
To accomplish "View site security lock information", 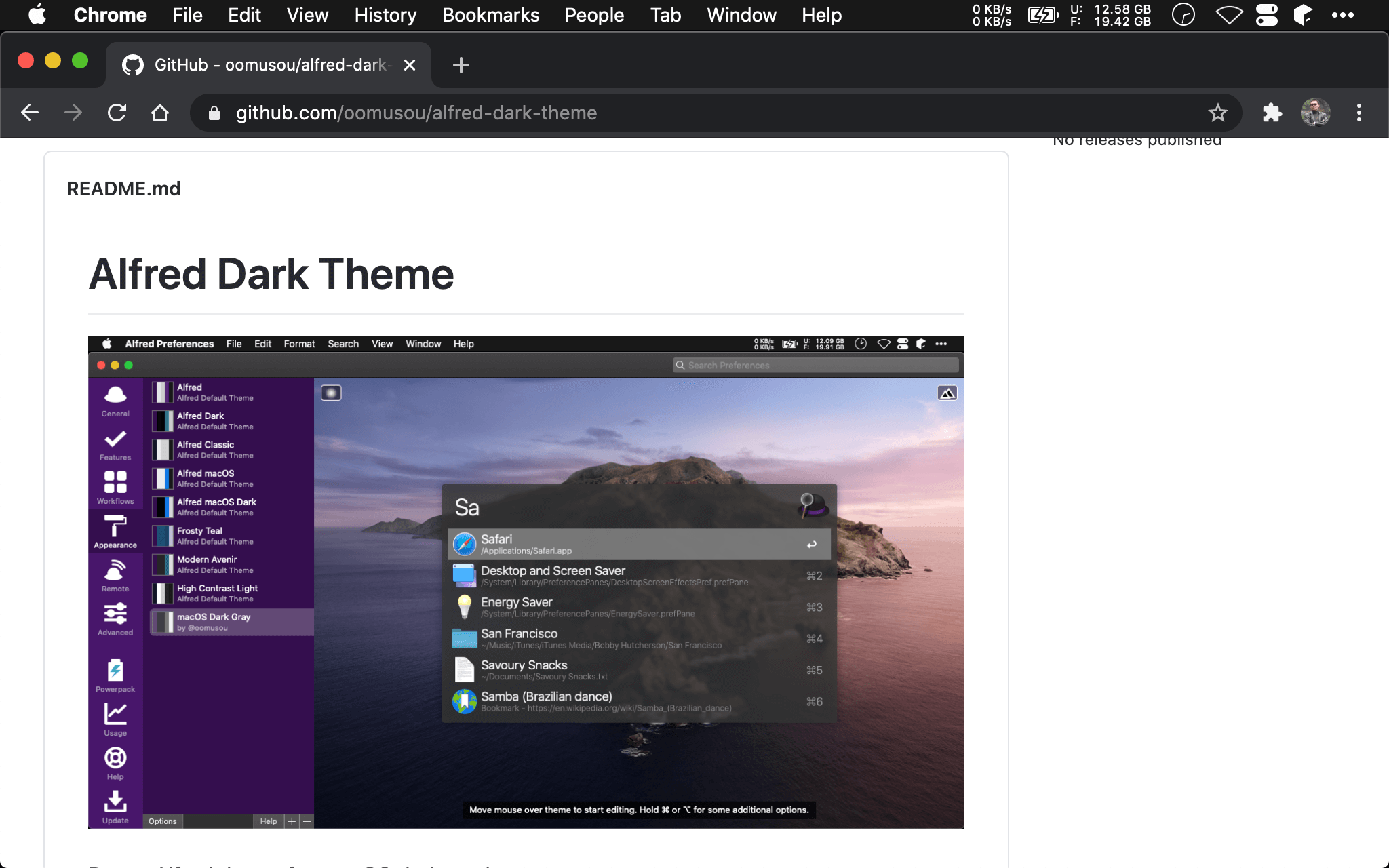I will tap(214, 113).
